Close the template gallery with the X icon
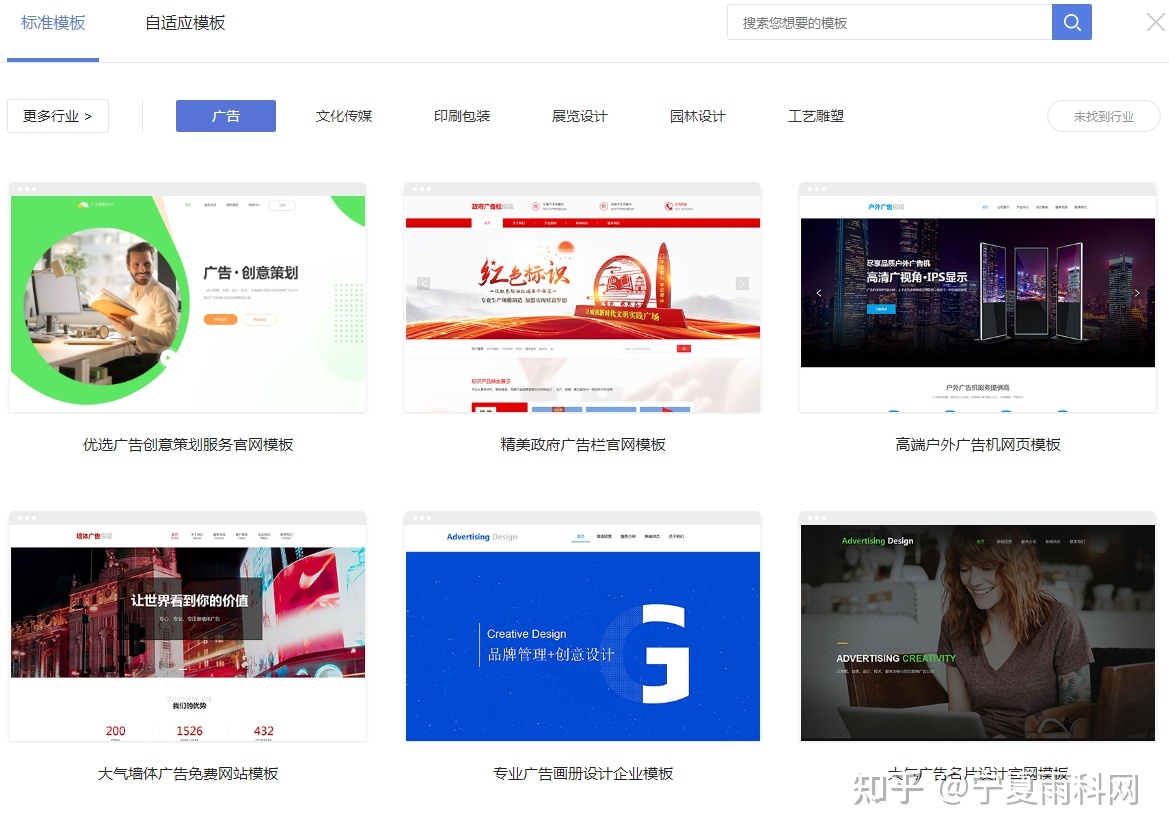This screenshot has height=836, width=1169. coord(1155,21)
